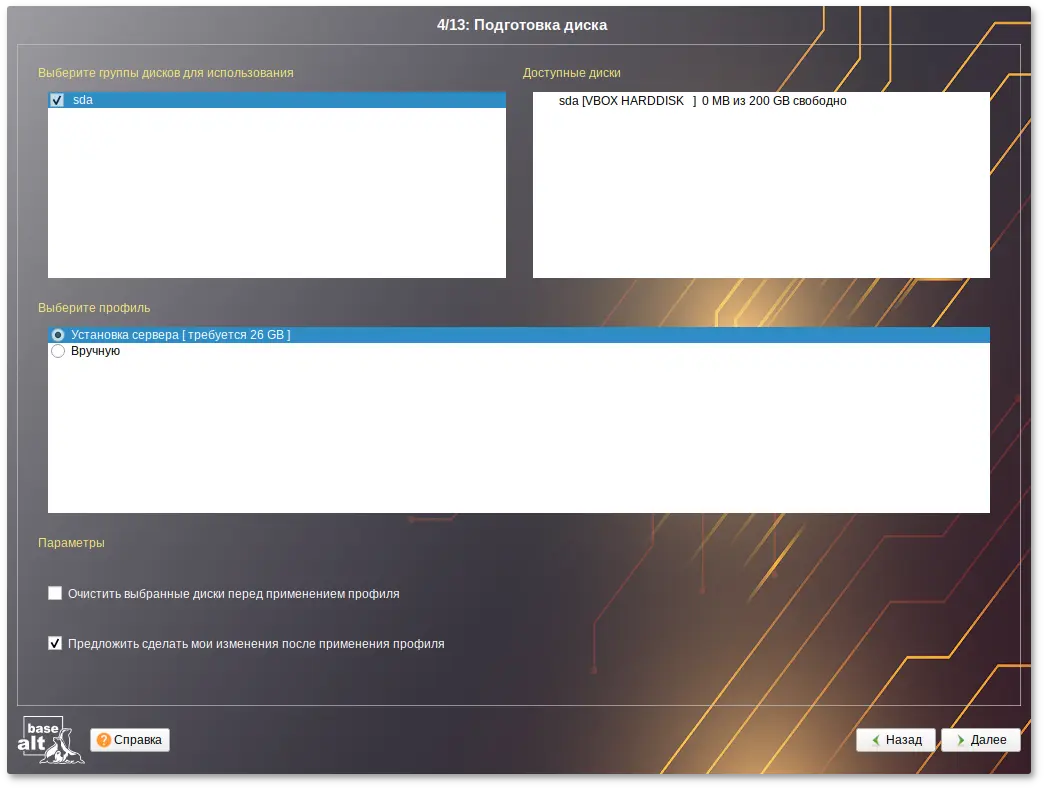1044x788 pixels.
Task: Click the green forward arrow icon
Action: coord(960,740)
